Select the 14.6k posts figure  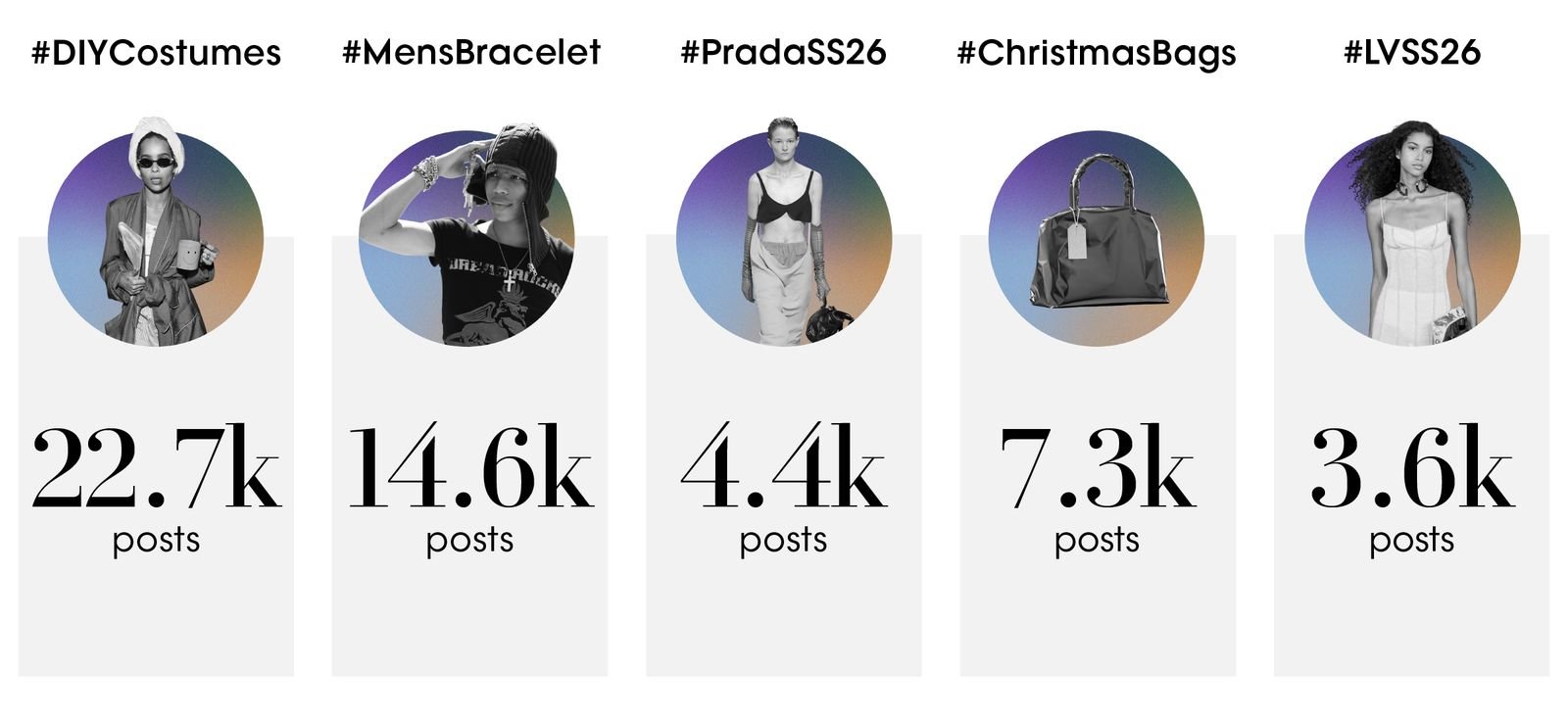click(470, 468)
